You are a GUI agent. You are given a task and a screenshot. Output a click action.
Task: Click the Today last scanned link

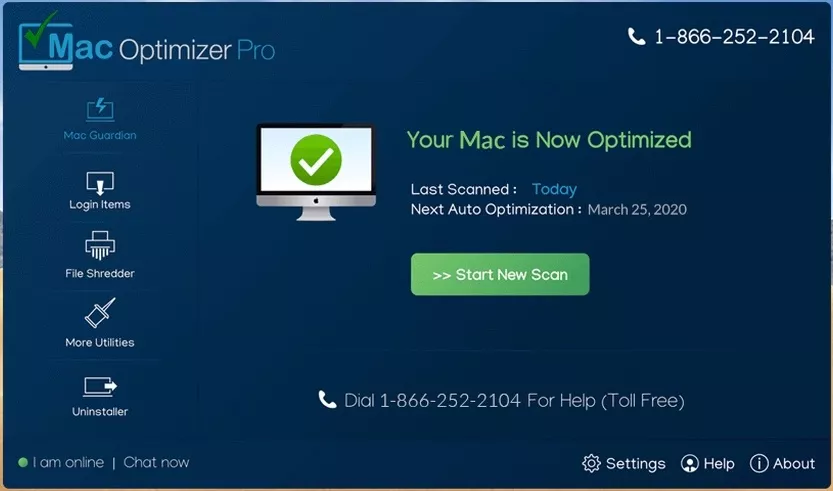[554, 189]
